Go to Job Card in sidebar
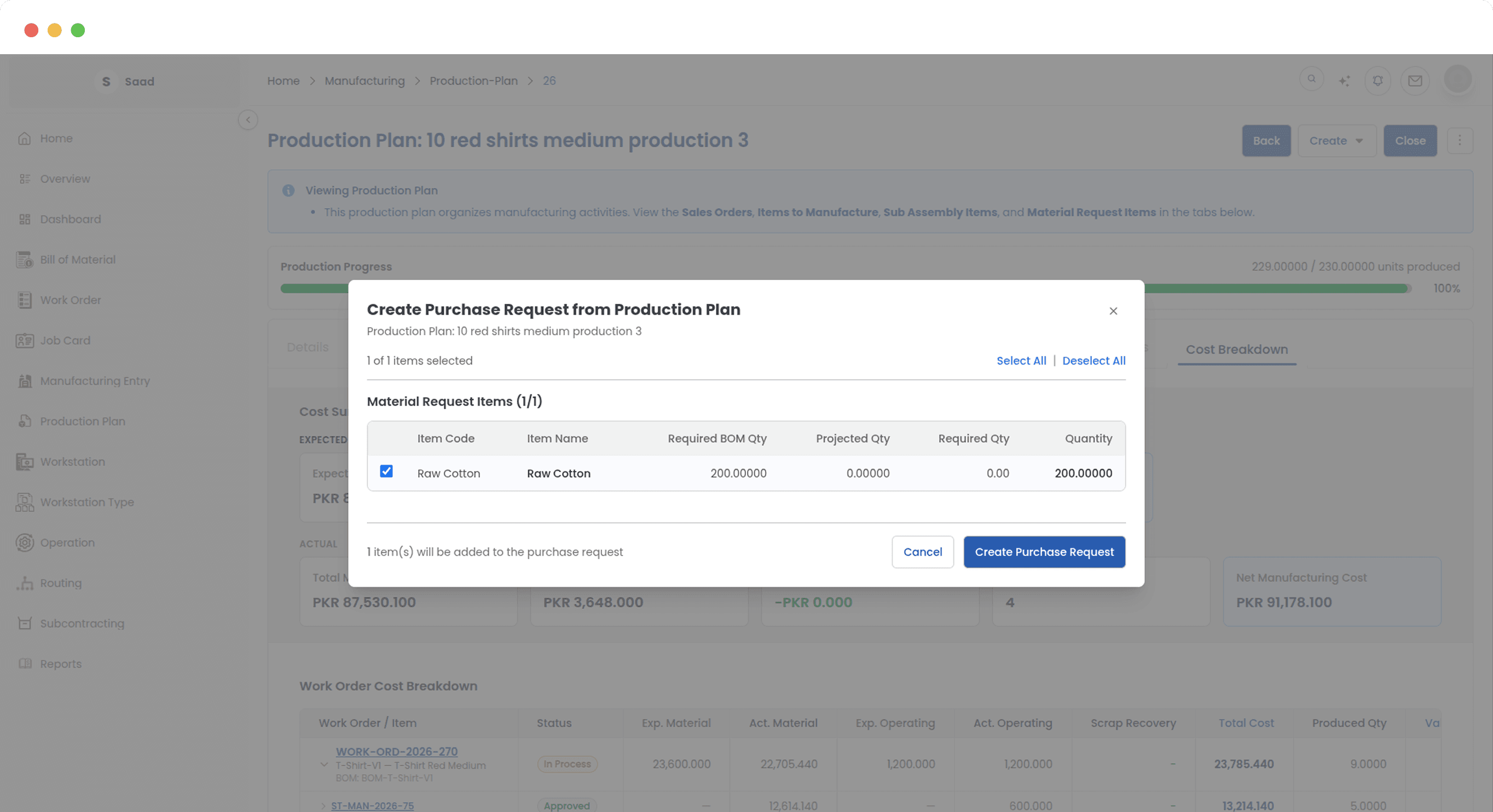This screenshot has height=812, width=1493. pyautogui.click(x=65, y=340)
